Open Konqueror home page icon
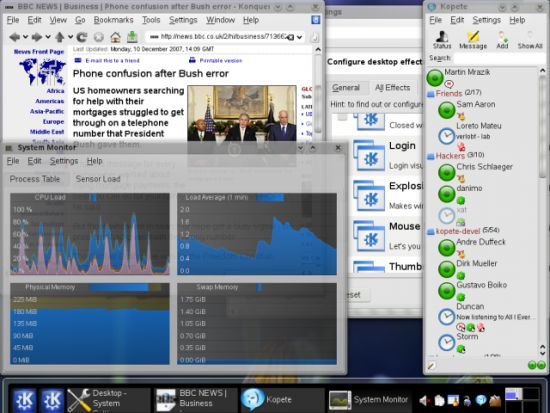Screen dimensions: 550x413 (115, 37)
